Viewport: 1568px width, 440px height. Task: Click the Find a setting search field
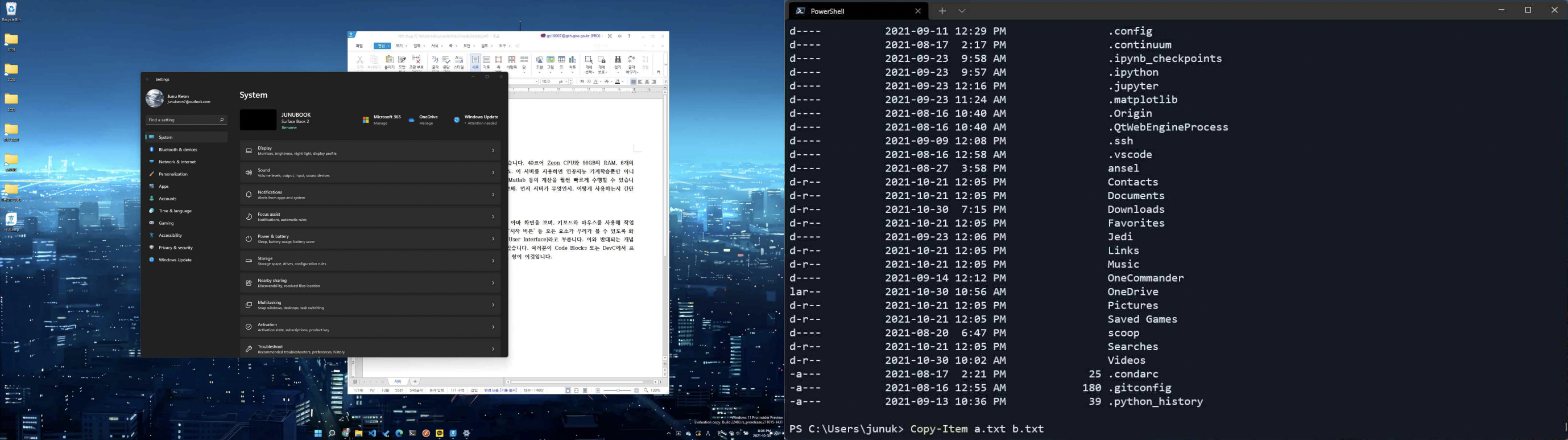[187, 120]
